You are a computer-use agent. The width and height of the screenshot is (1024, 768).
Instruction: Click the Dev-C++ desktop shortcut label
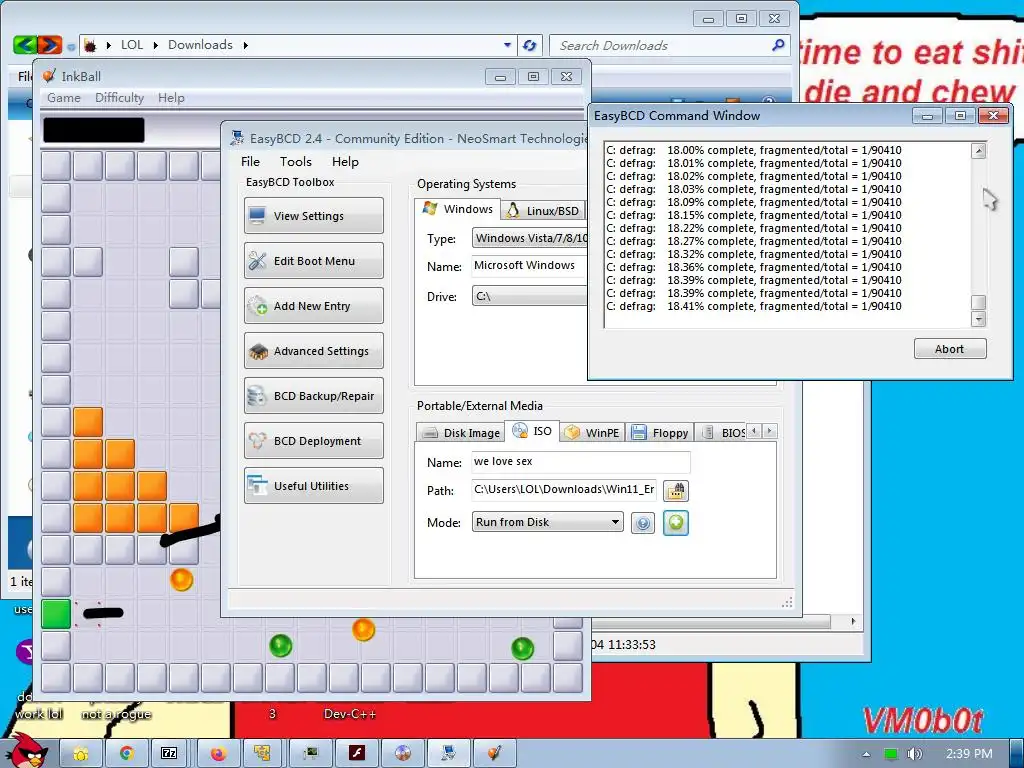pos(350,714)
